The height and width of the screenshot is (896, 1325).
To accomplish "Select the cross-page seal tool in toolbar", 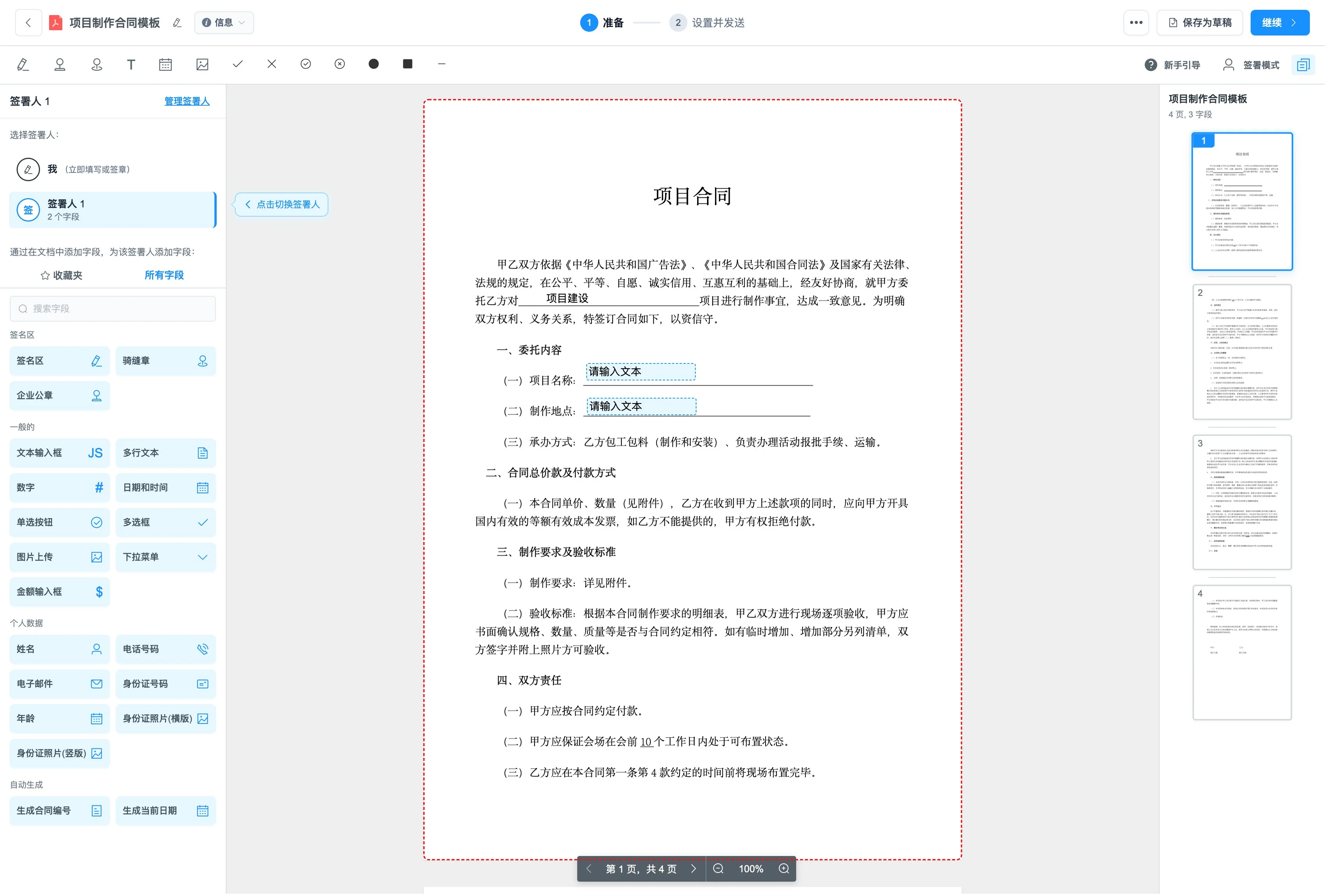I will pyautogui.click(x=97, y=65).
